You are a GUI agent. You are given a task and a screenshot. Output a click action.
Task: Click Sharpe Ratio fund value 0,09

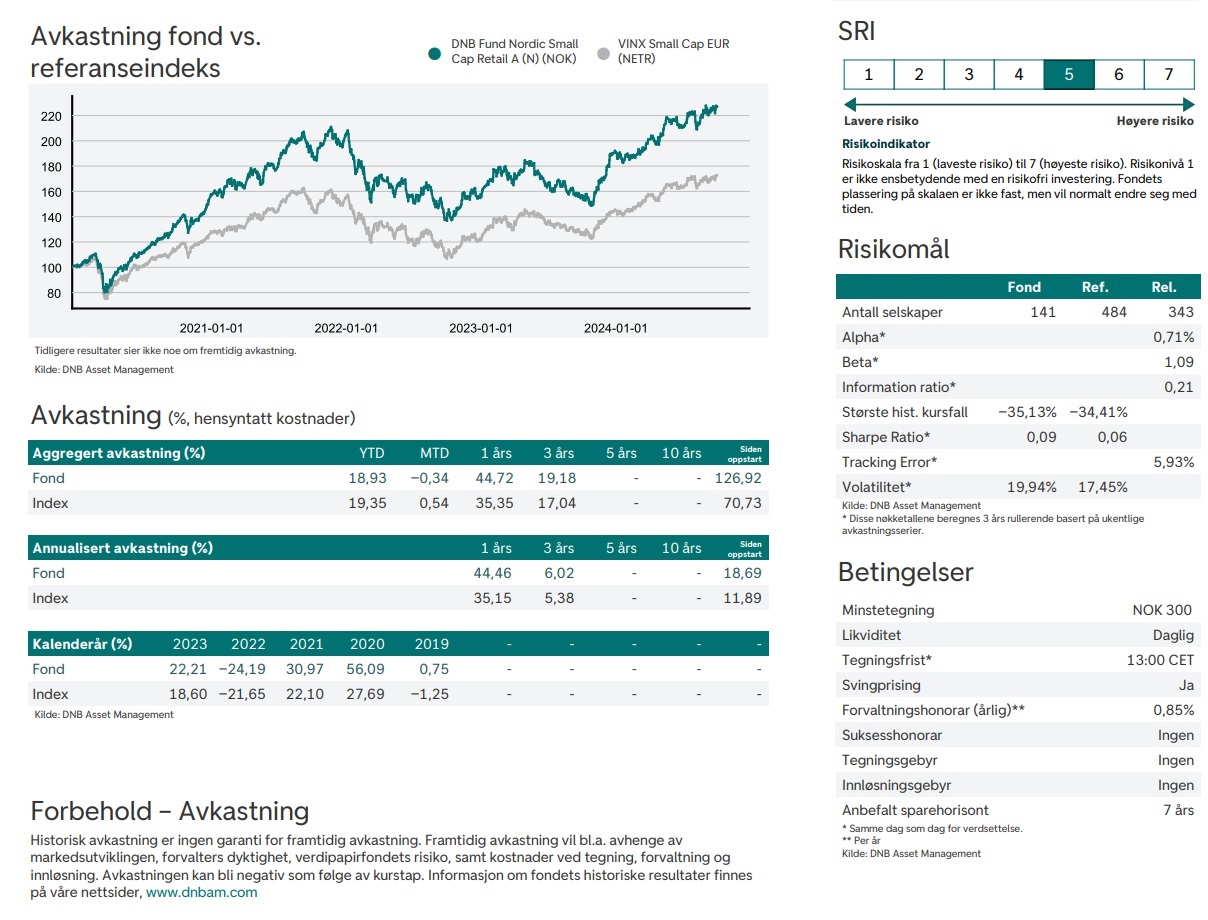(1042, 437)
